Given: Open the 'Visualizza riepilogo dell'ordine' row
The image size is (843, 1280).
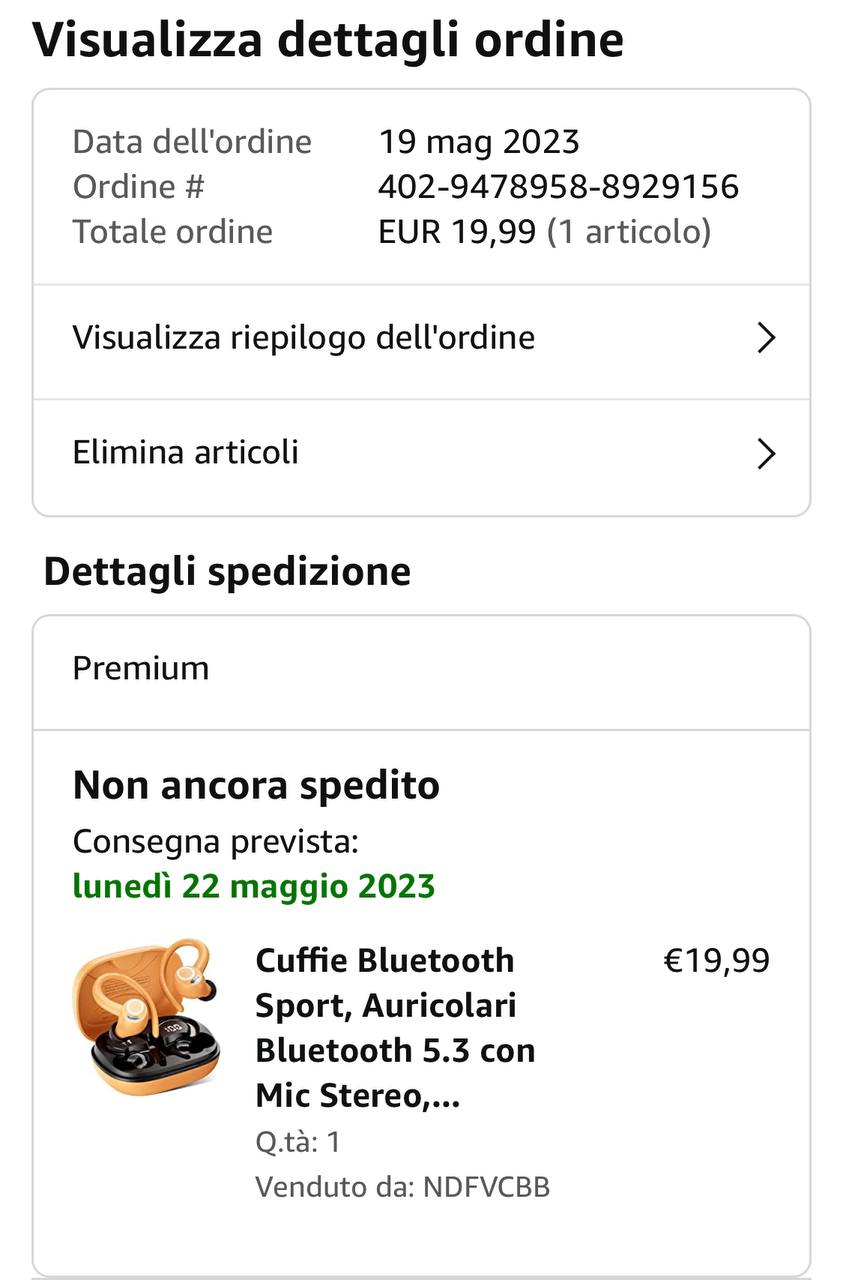Looking at the screenshot, I should tap(303, 338).
